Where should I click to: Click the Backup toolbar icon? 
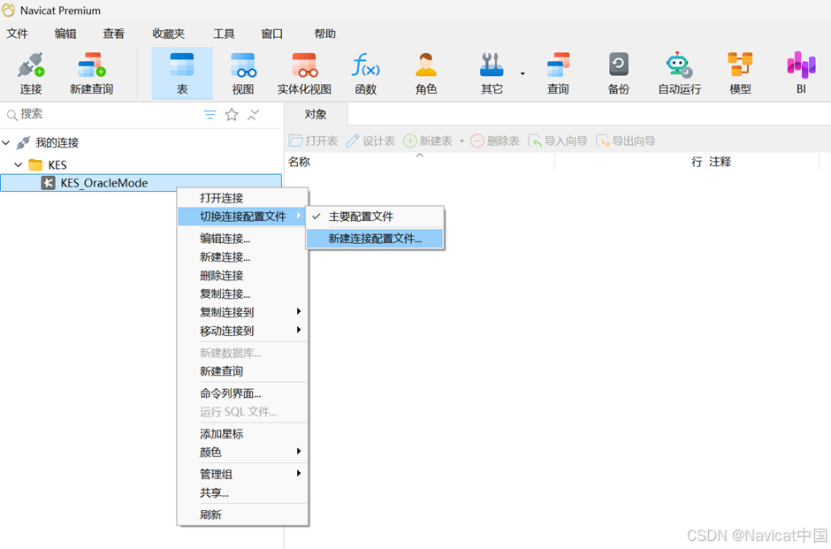tap(618, 73)
